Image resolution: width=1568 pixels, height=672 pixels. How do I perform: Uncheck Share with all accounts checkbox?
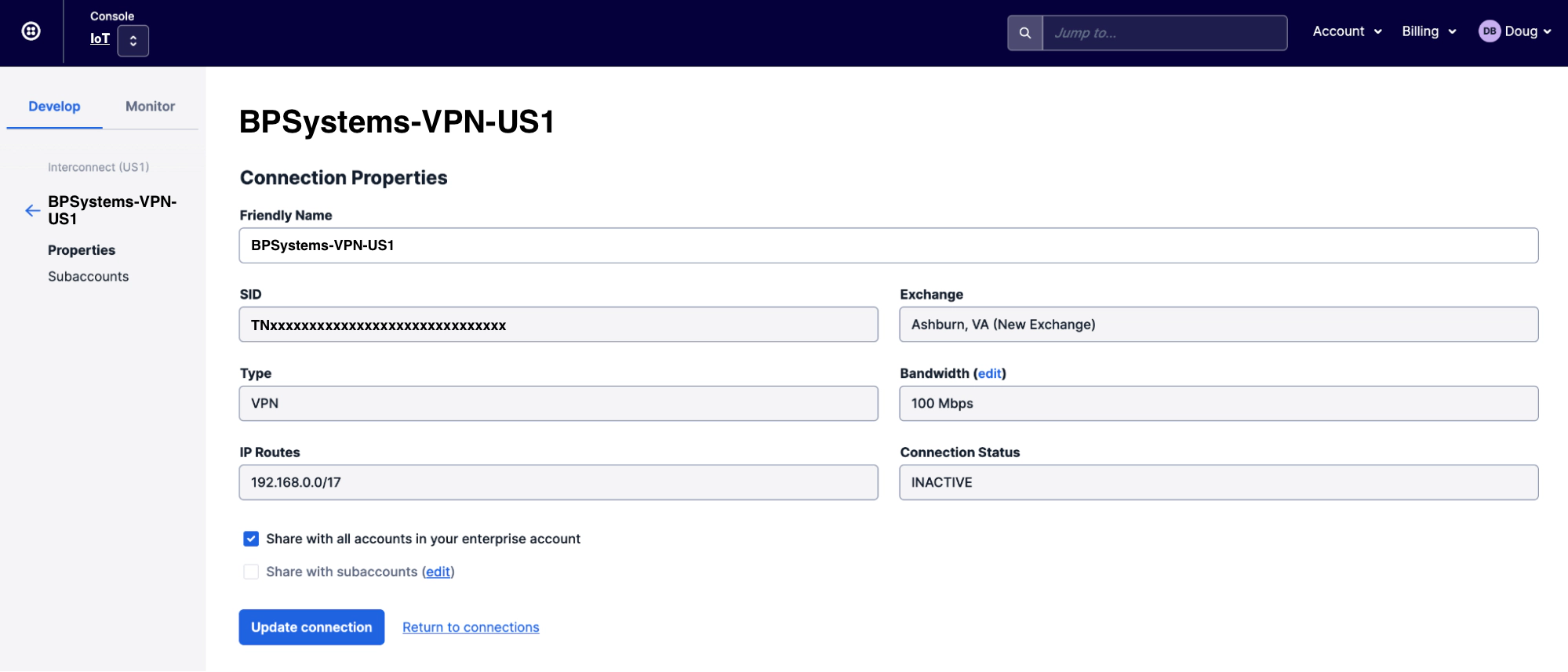[x=251, y=539]
